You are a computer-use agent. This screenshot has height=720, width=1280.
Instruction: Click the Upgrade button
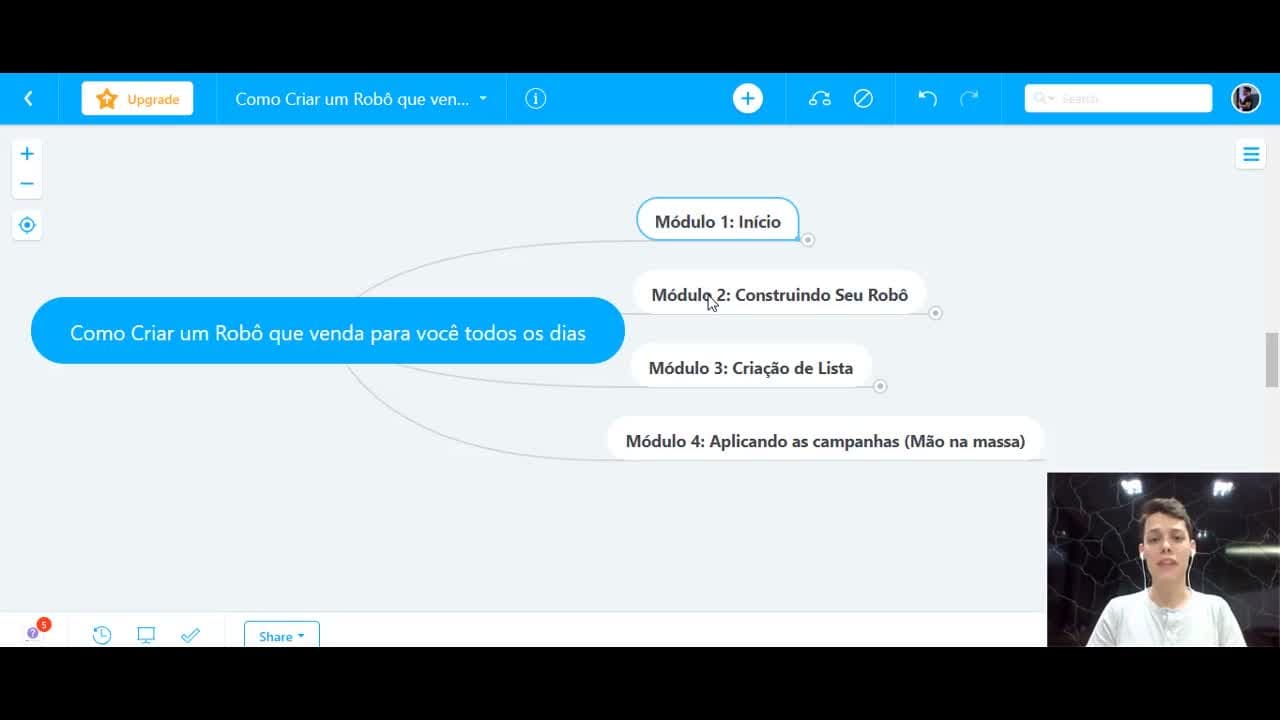[137, 99]
